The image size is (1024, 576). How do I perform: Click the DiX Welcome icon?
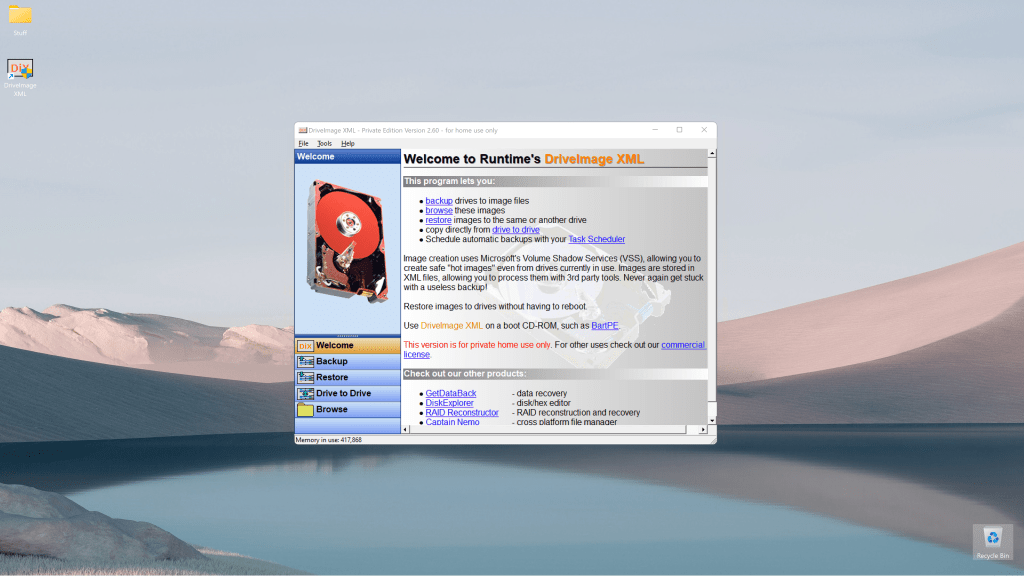click(x=305, y=345)
